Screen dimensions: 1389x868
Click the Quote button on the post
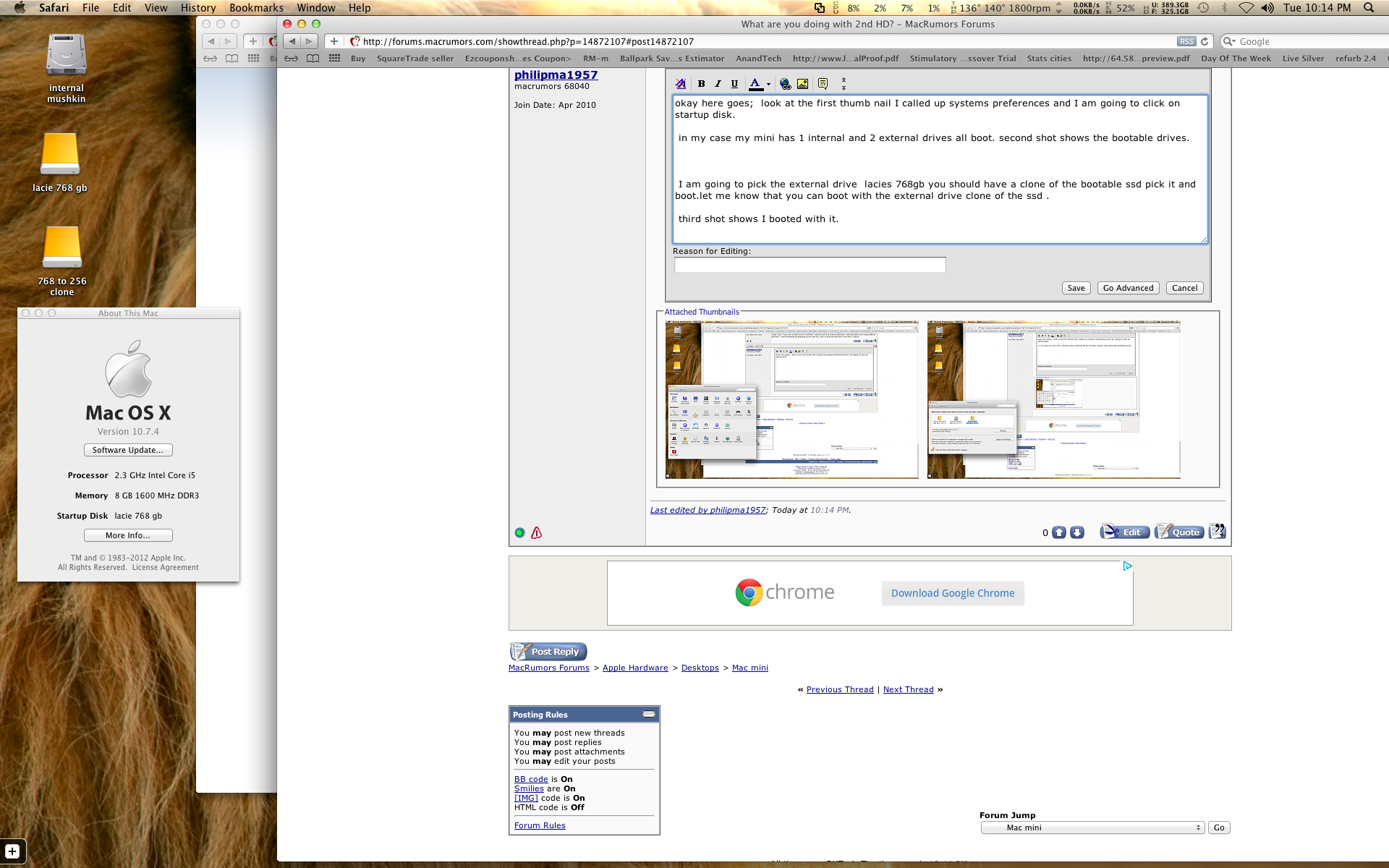click(x=1179, y=532)
